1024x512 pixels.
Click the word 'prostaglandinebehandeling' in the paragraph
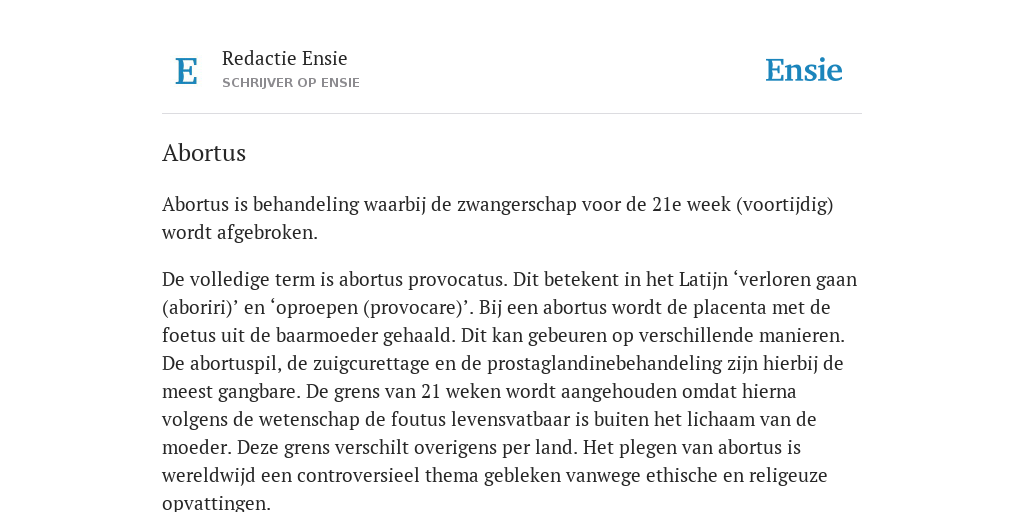[x=605, y=363]
